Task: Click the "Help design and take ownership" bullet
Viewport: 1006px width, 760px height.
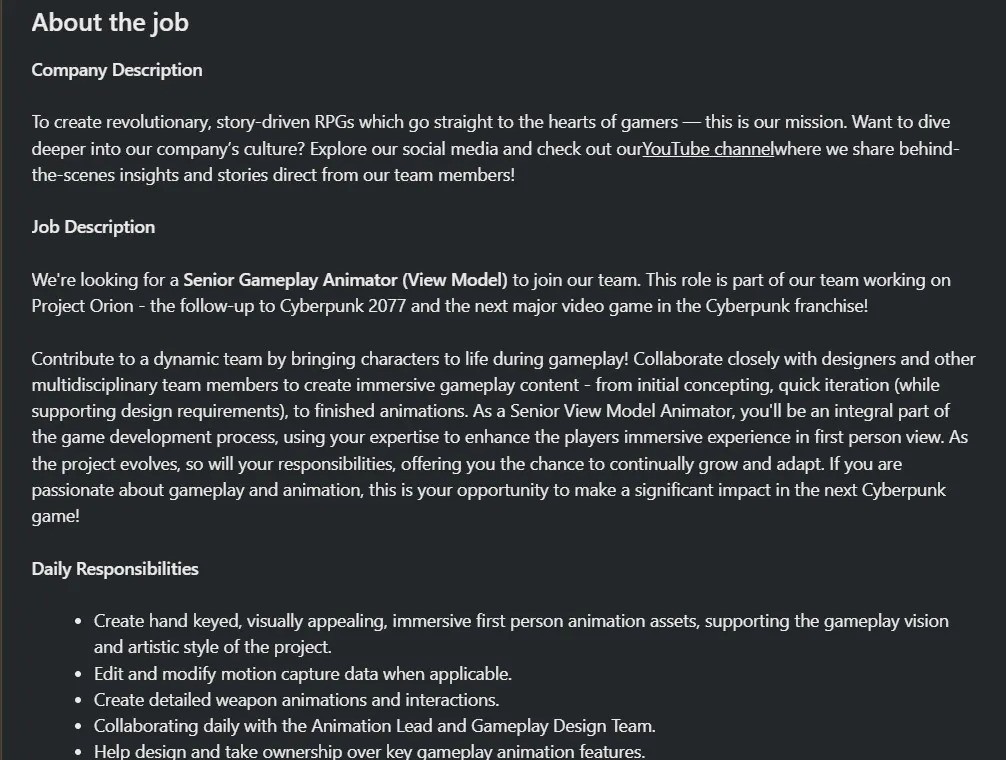Action: point(369,751)
